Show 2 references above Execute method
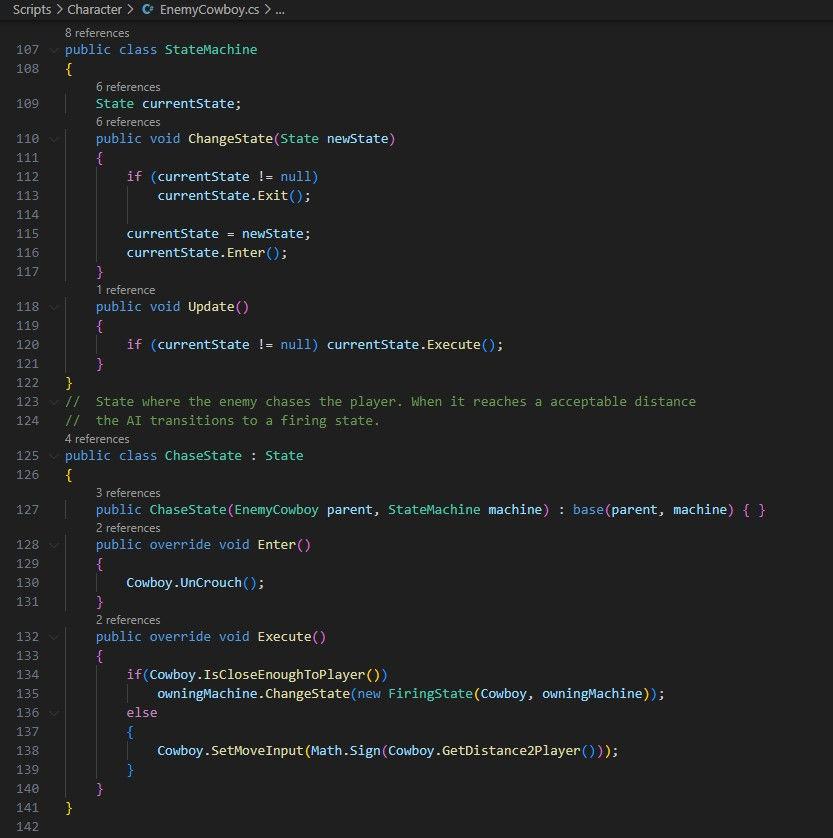833x838 pixels. pos(128,620)
